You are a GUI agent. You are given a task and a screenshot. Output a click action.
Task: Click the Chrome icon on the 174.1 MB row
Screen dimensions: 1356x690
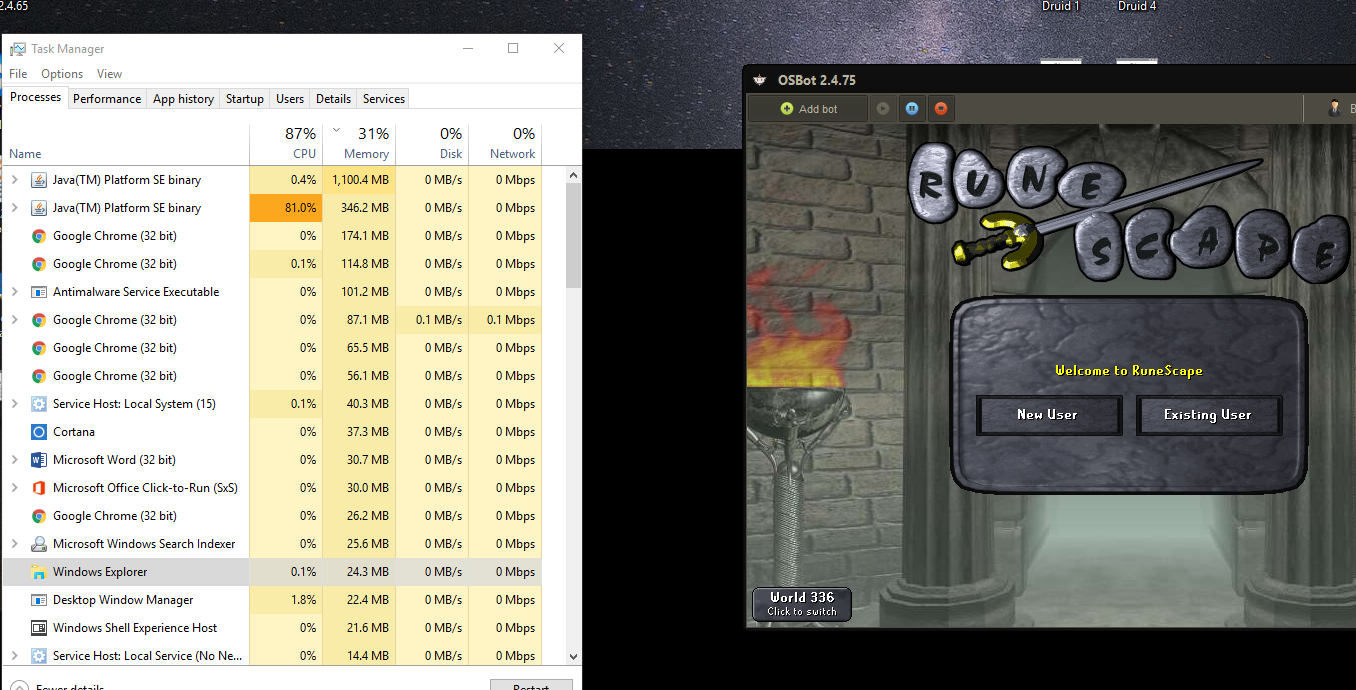coord(39,236)
